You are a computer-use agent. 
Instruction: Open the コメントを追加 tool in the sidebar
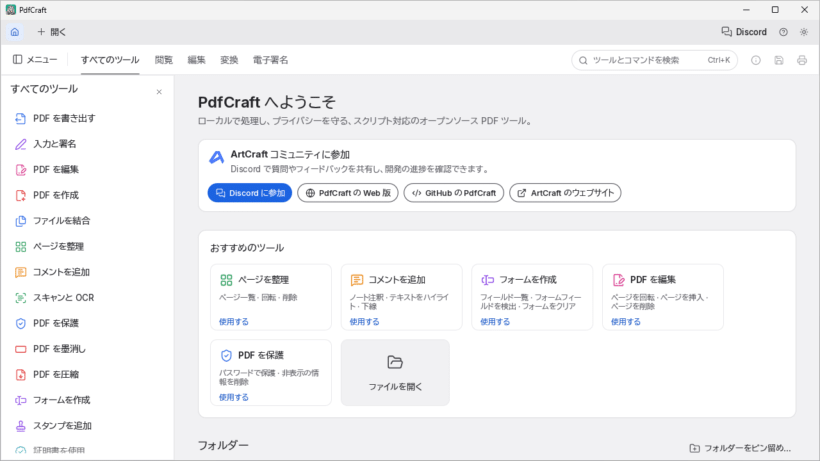[87, 272]
